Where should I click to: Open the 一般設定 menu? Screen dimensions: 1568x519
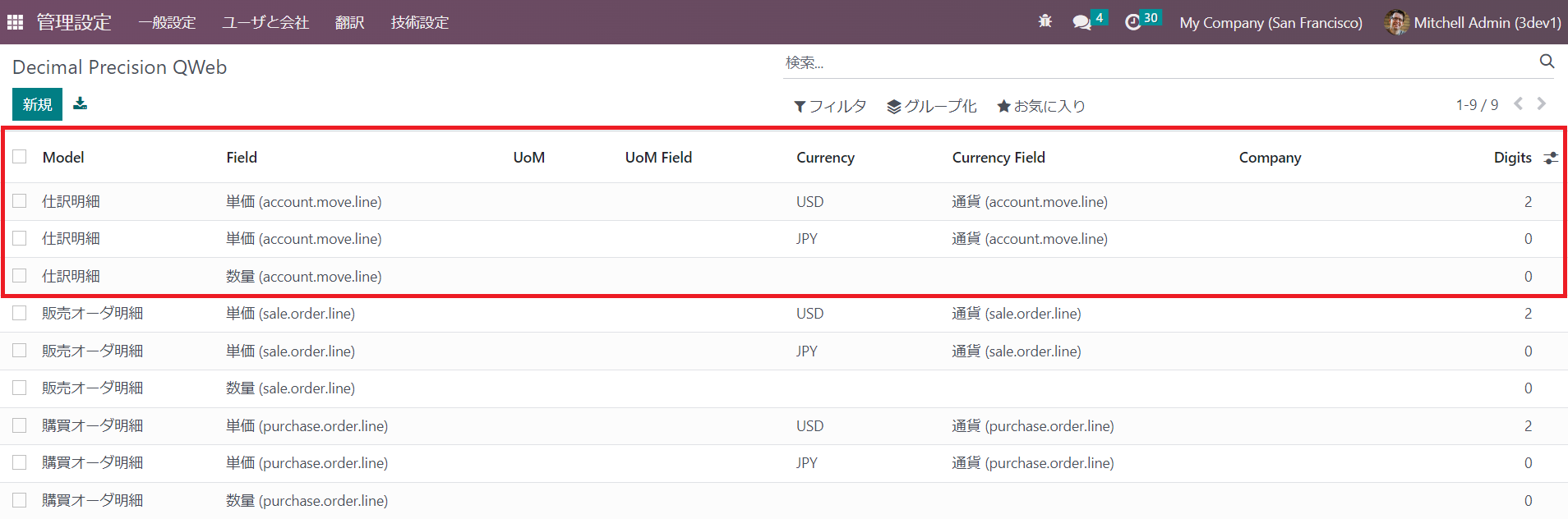coord(167,22)
